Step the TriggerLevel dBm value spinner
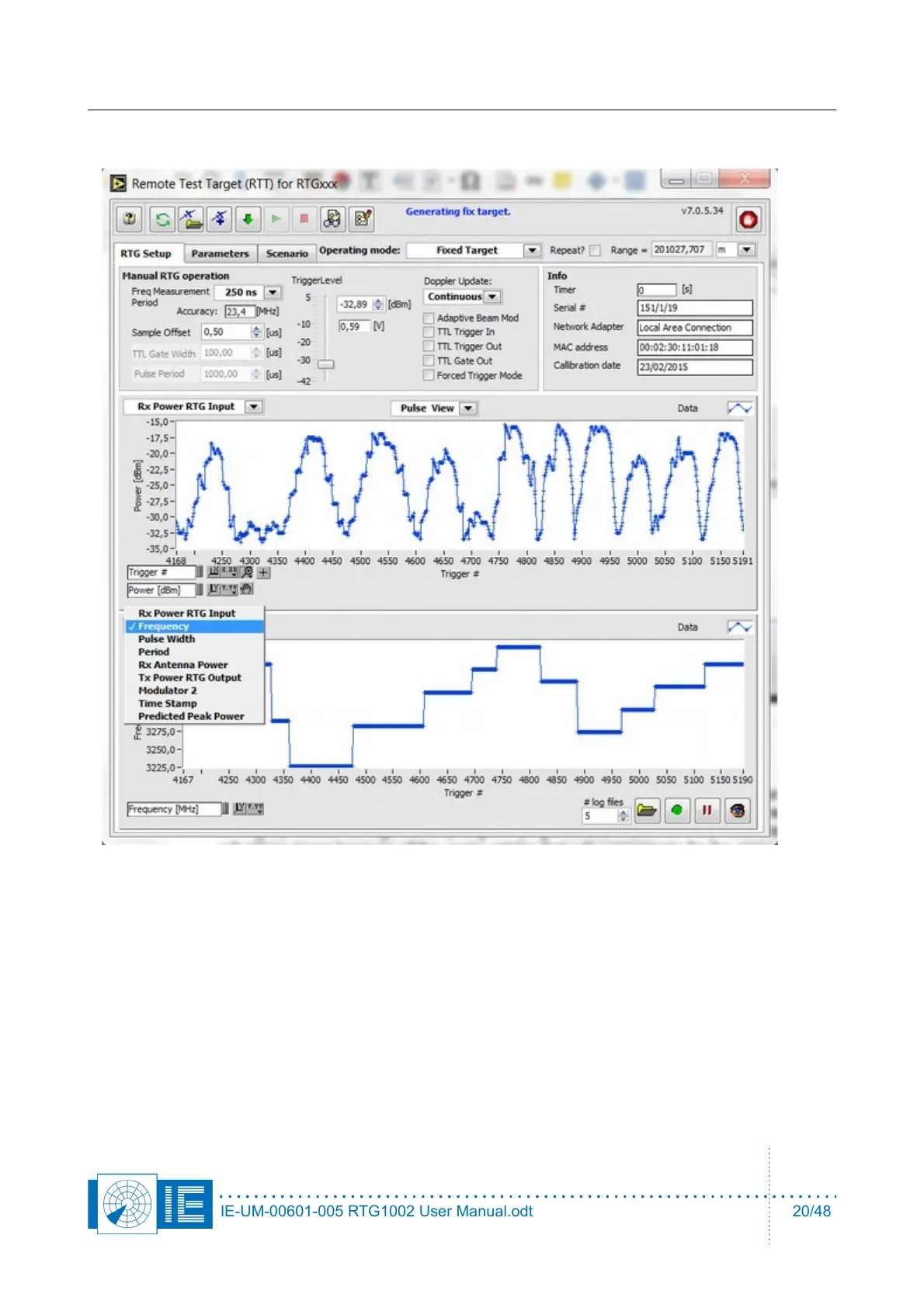 coord(378,304)
